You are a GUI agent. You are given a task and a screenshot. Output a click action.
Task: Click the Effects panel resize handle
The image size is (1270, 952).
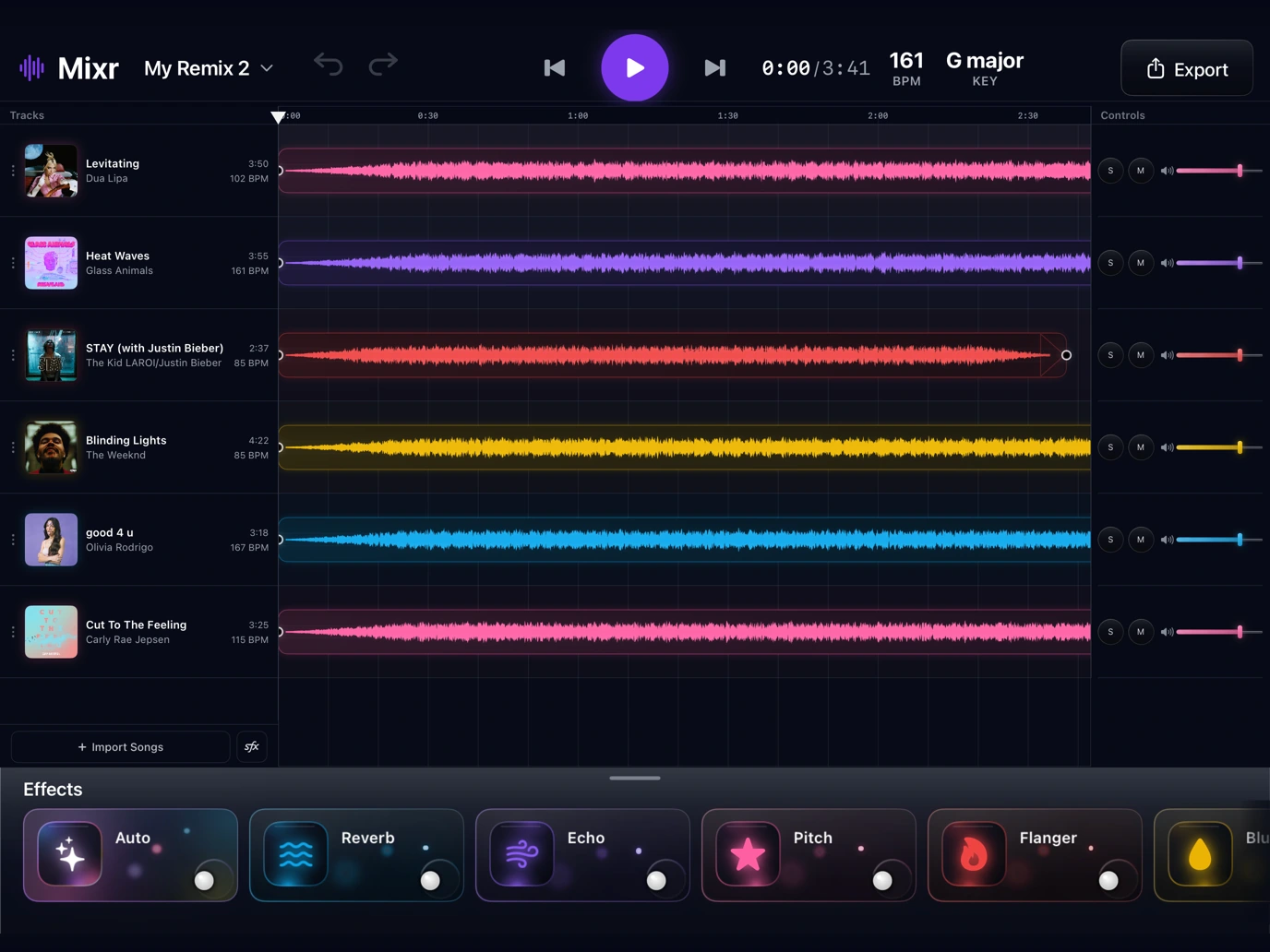coord(635,779)
